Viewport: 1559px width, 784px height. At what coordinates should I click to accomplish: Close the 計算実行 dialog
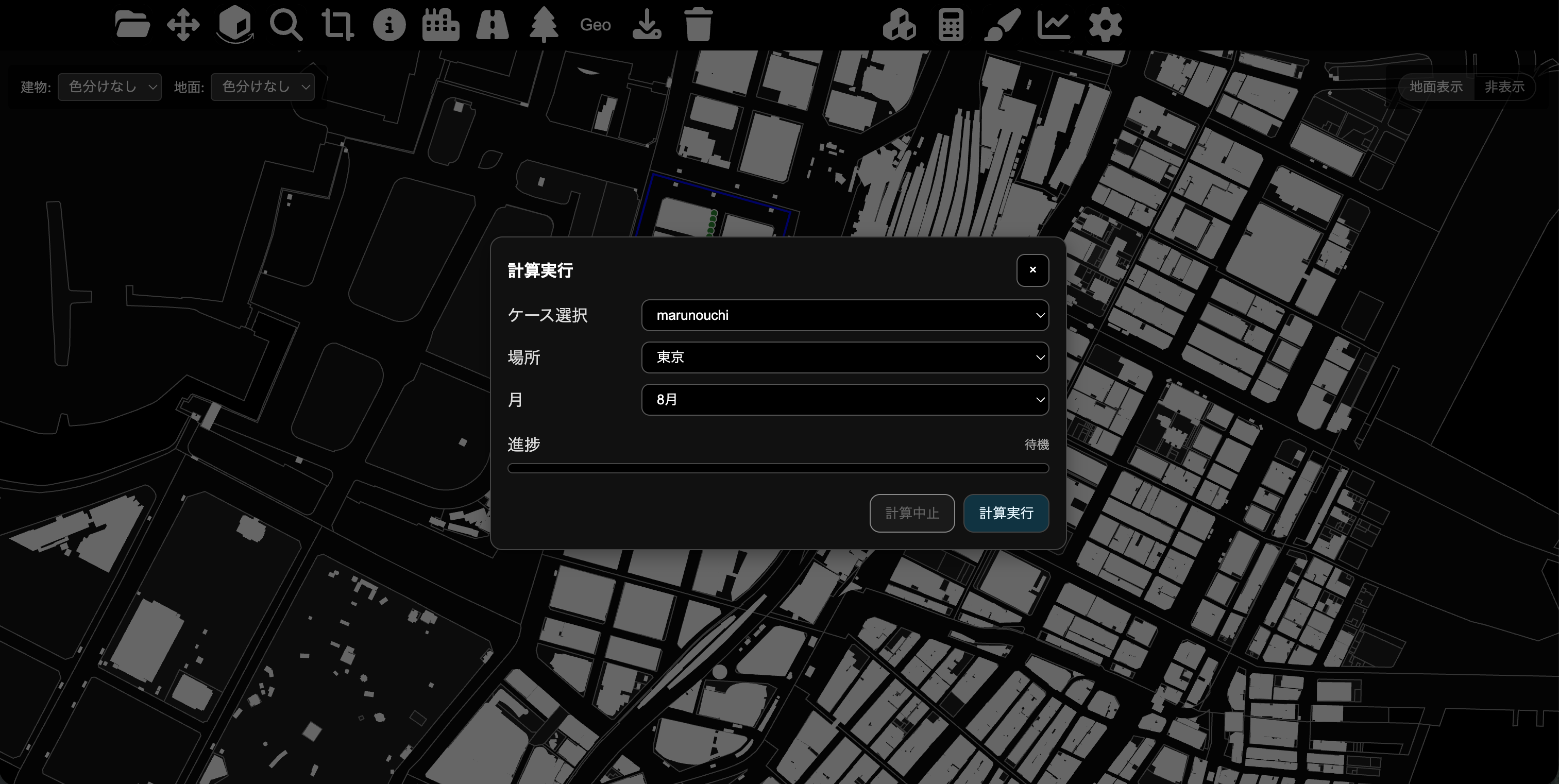tap(1032, 270)
